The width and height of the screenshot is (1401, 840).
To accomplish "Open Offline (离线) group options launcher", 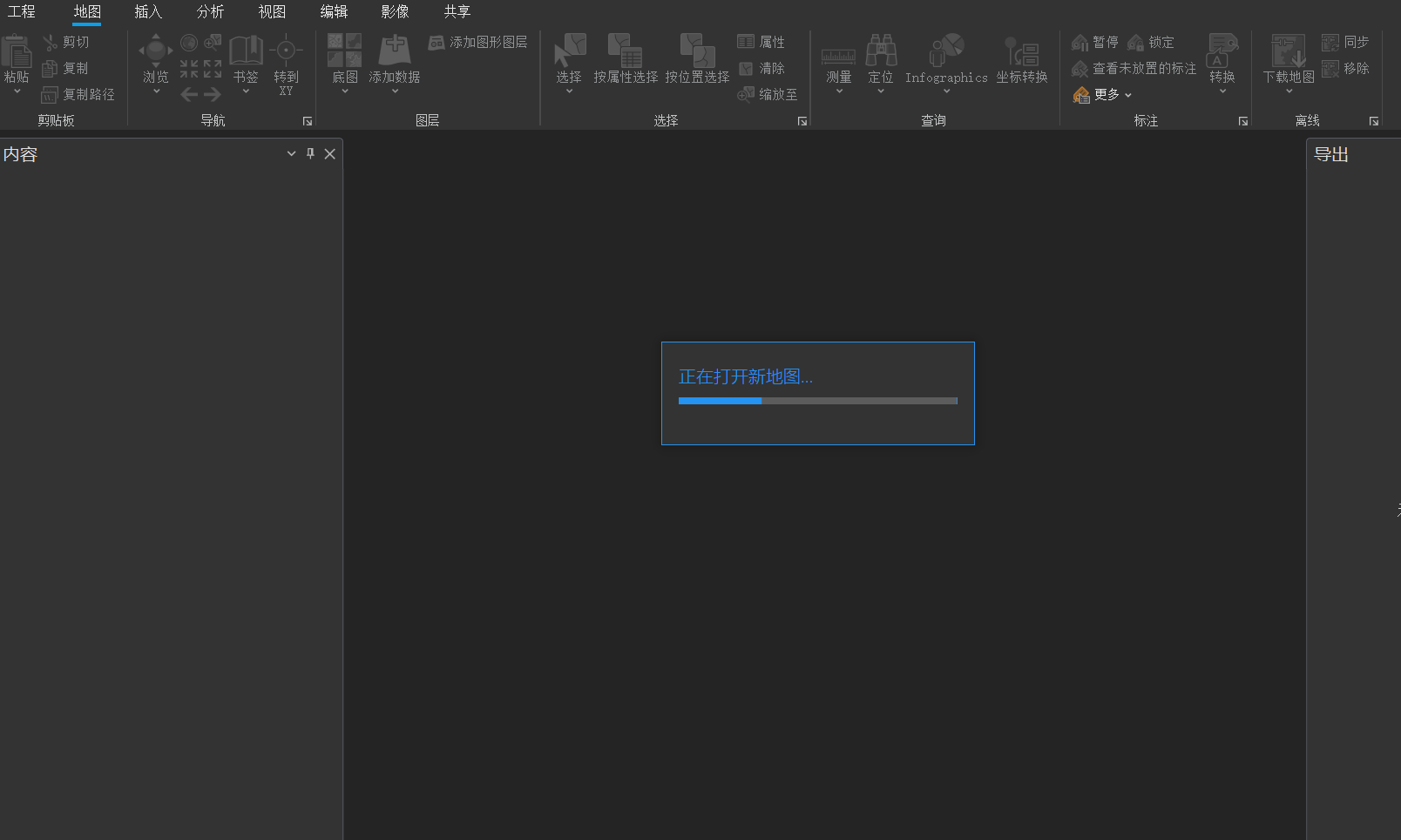I will (x=1374, y=121).
